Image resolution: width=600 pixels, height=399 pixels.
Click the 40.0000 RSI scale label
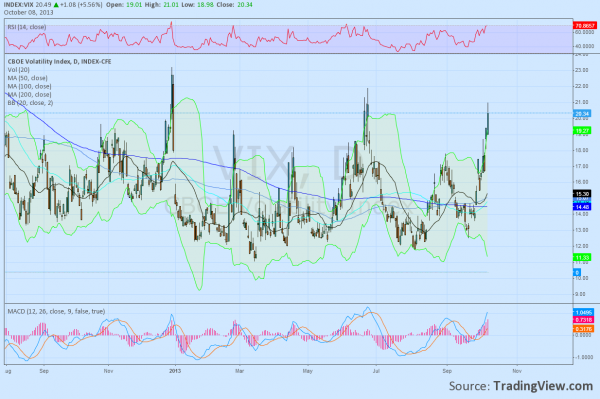[585, 46]
